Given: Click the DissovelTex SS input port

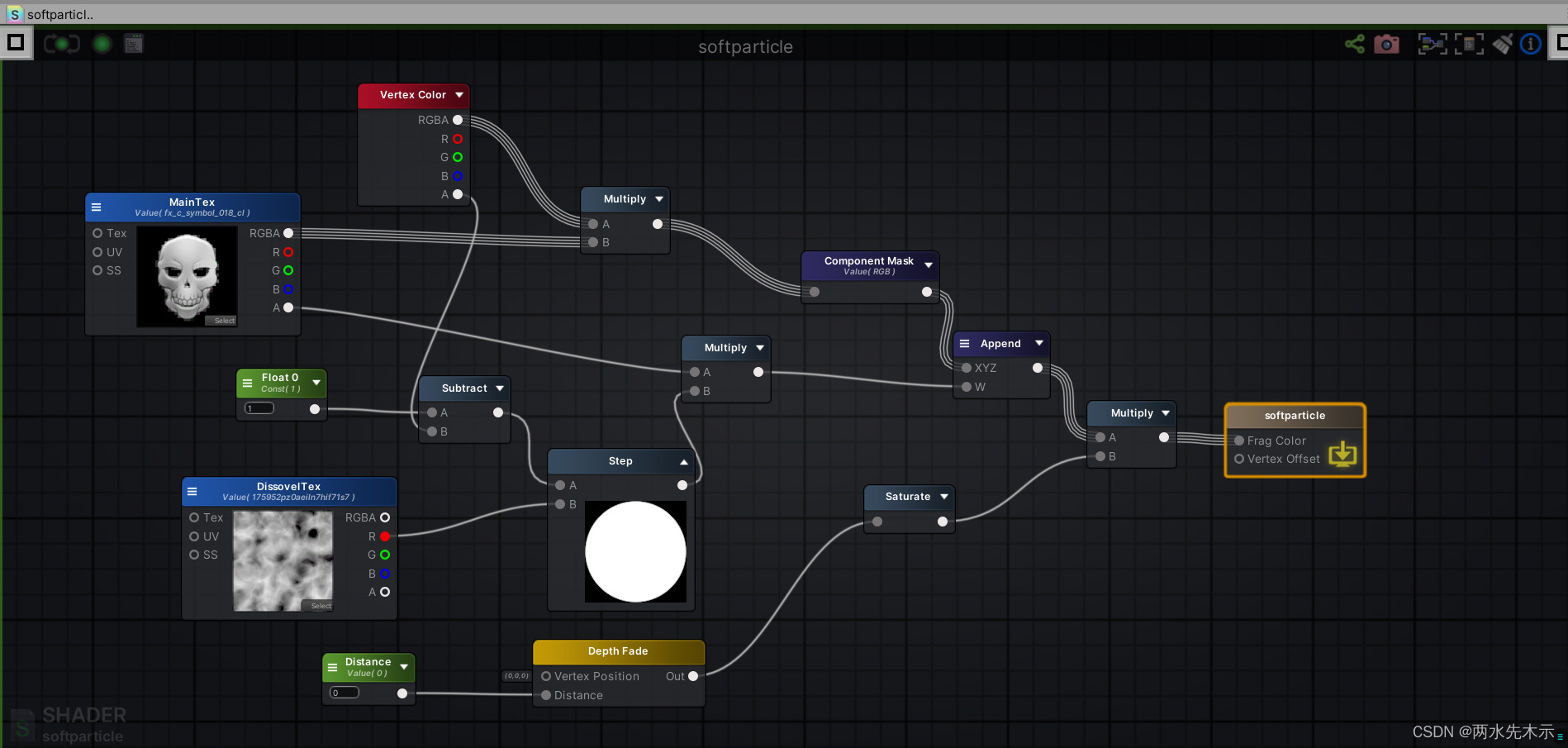Looking at the screenshot, I should (x=194, y=555).
